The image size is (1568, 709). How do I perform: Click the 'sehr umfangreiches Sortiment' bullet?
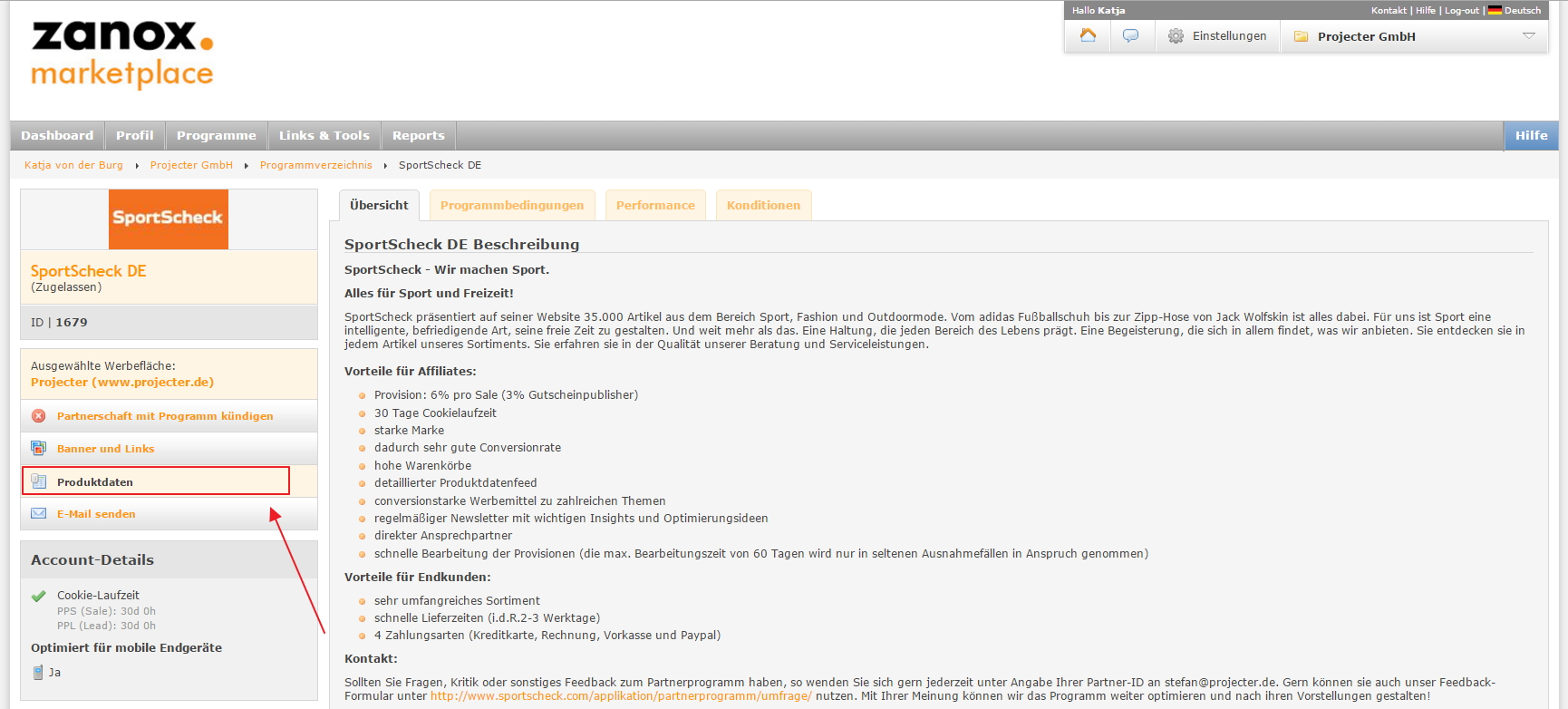[457, 601]
